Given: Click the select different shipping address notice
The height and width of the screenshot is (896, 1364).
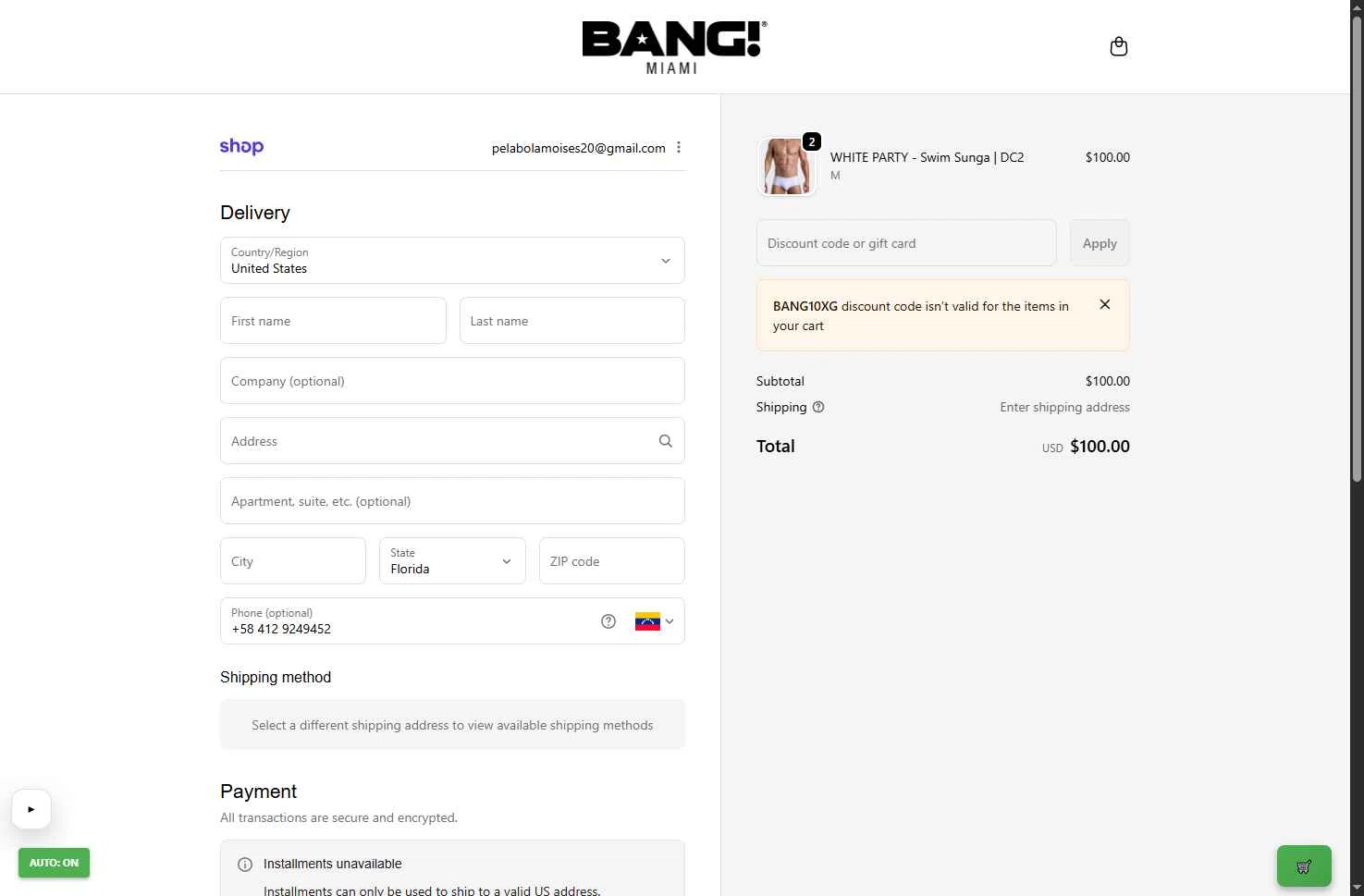Looking at the screenshot, I should pos(452,725).
